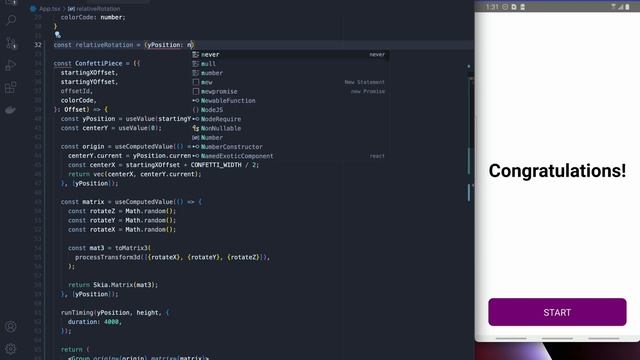Screen dimensions: 640x360
Task: Select the 'never' autocomplete suggestion
Action: [290, 54]
